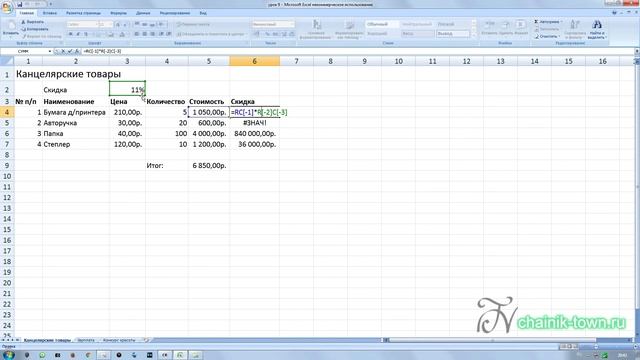Click the total cell 6 850,00р.
Viewport: 640px width, 360px height.
[209, 166]
